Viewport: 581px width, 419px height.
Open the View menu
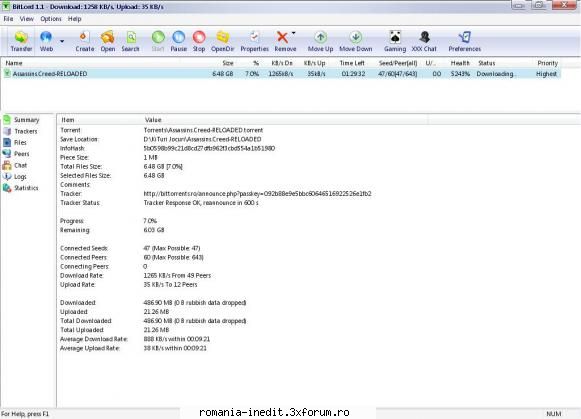(x=27, y=19)
